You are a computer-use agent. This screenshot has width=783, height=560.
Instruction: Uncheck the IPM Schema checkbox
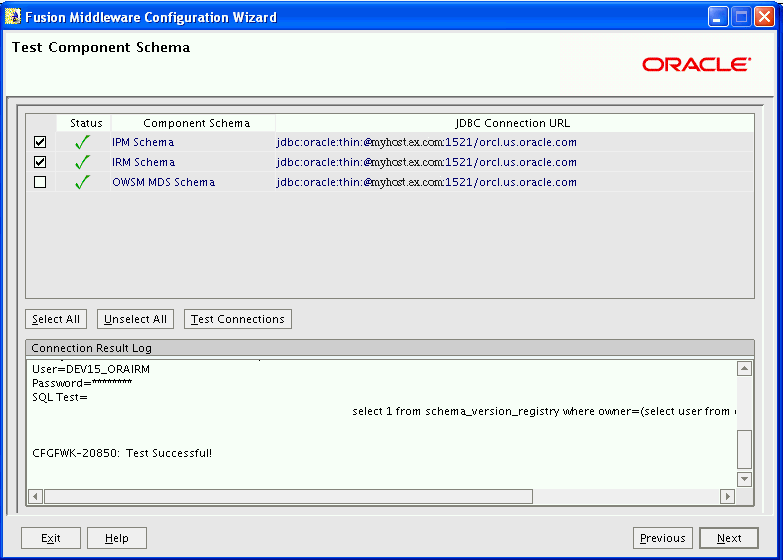point(40,142)
